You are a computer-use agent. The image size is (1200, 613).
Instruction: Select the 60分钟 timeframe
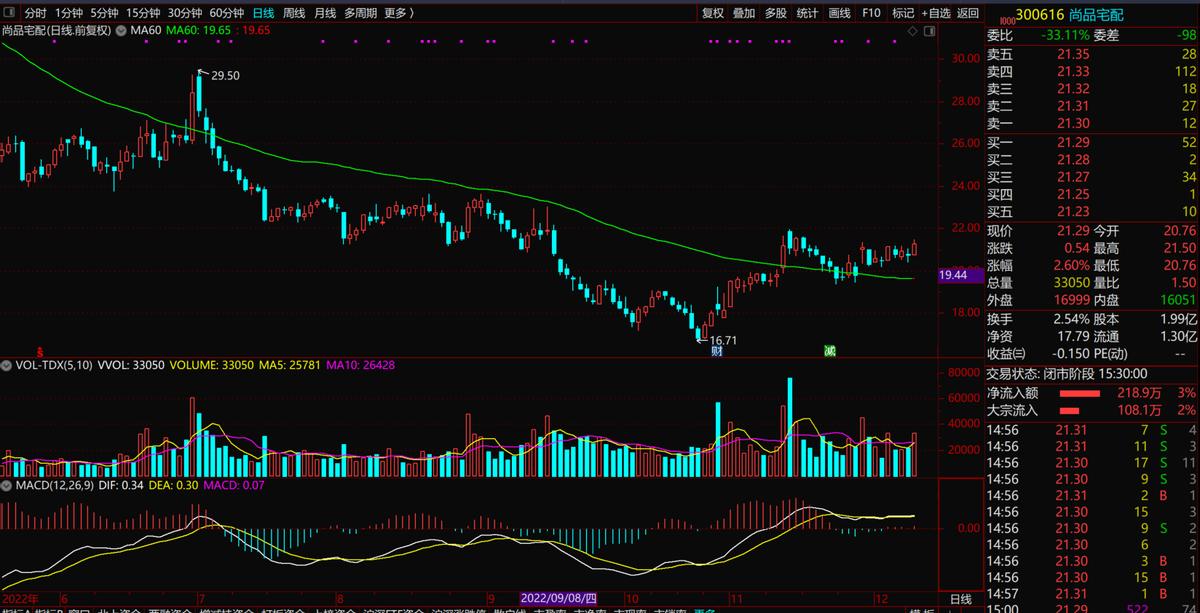tap(226, 13)
